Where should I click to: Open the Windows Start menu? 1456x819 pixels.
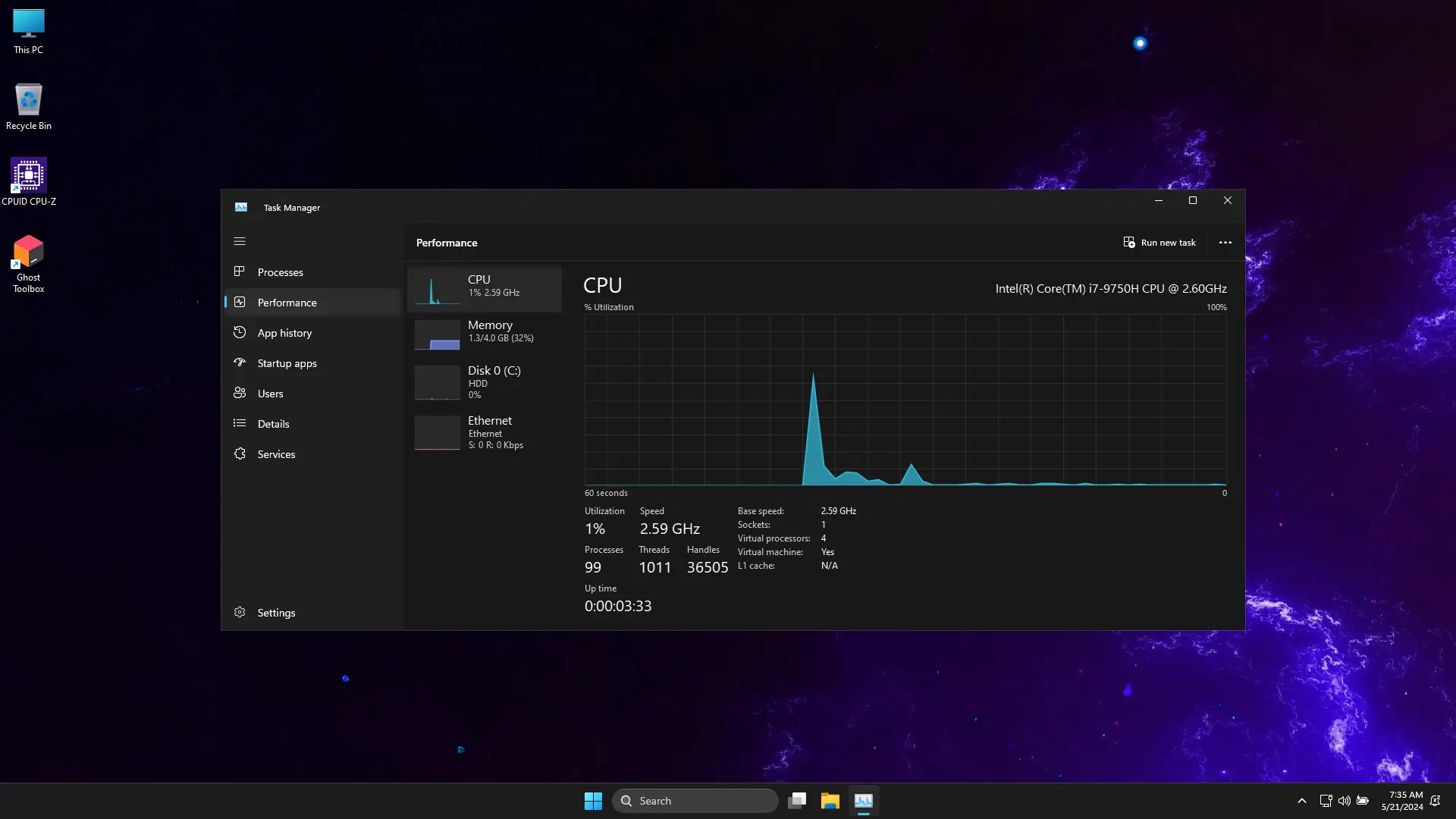point(593,801)
